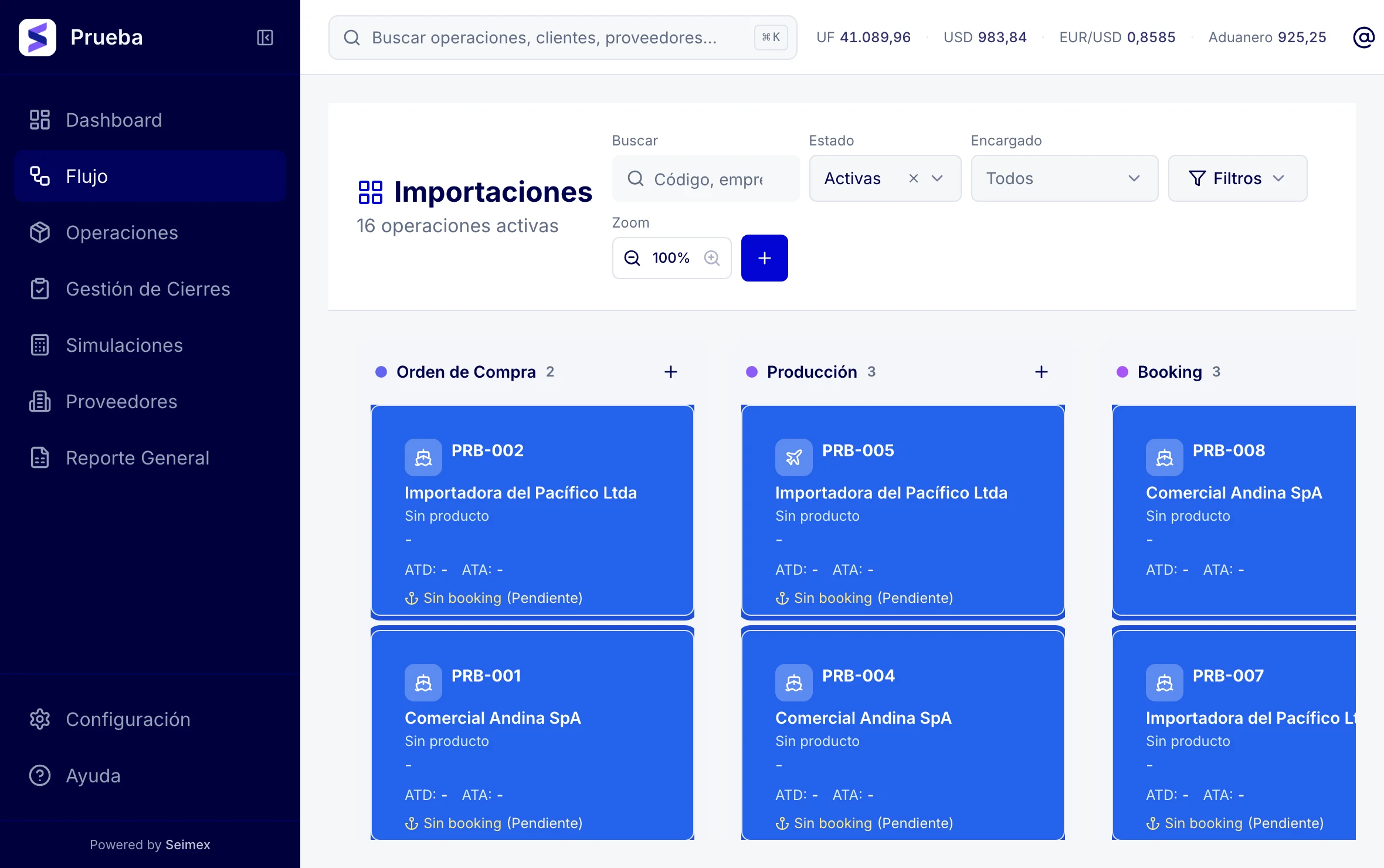Click Sin booking on PRB-007 card
The width and height of the screenshot is (1384, 868).
[x=1203, y=823]
